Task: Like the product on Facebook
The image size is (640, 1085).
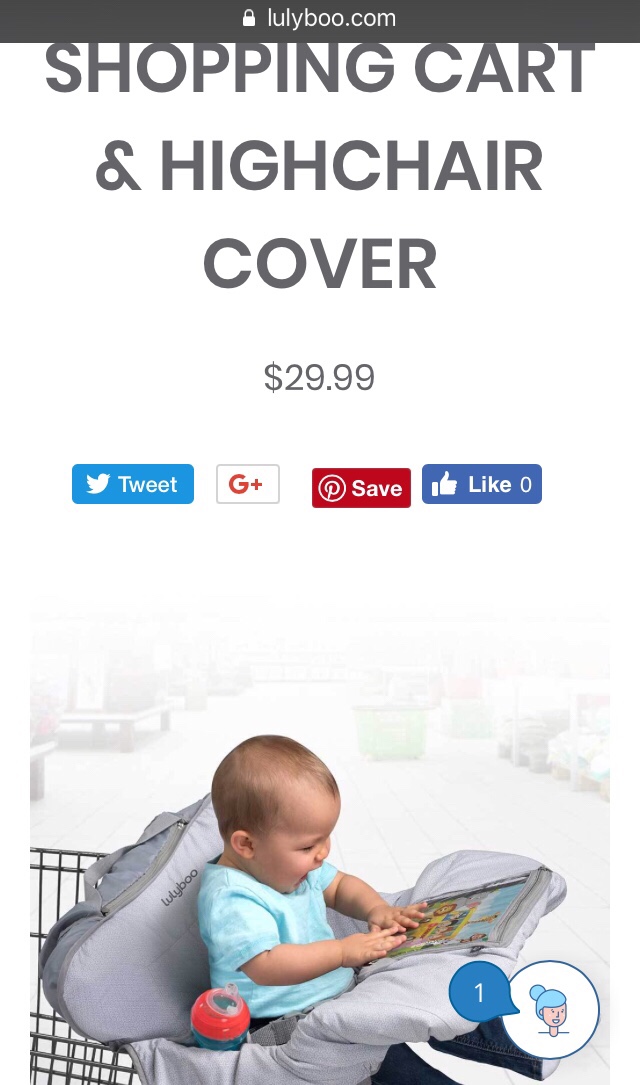Action: pos(482,484)
